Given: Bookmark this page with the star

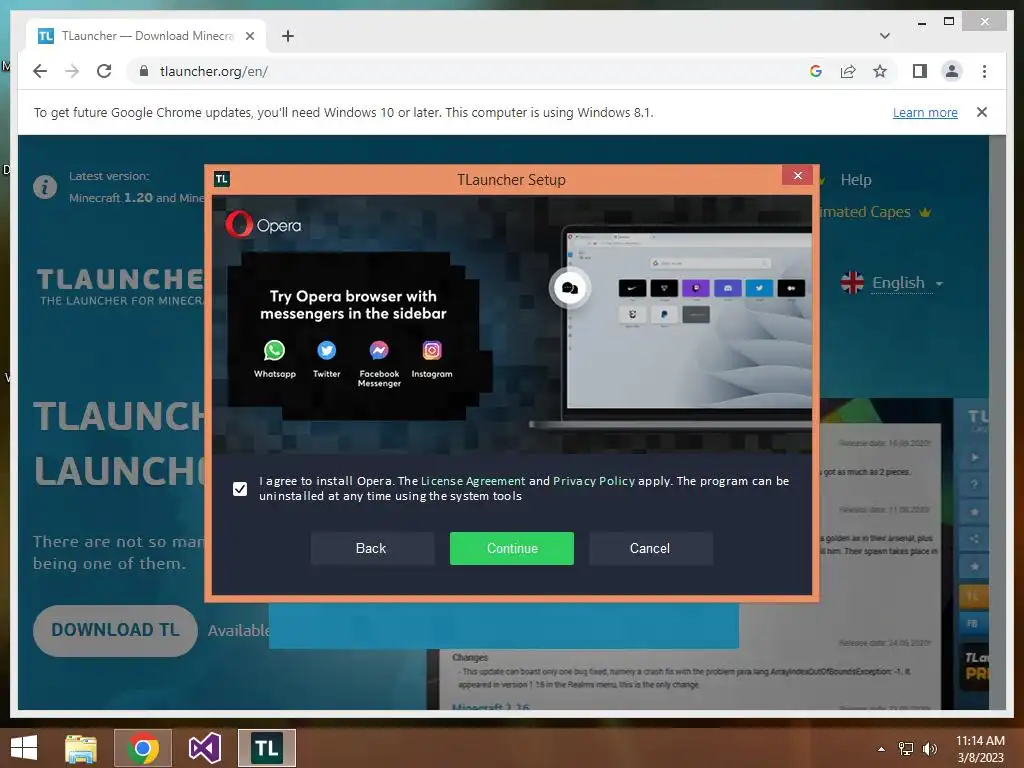Looking at the screenshot, I should (880, 71).
